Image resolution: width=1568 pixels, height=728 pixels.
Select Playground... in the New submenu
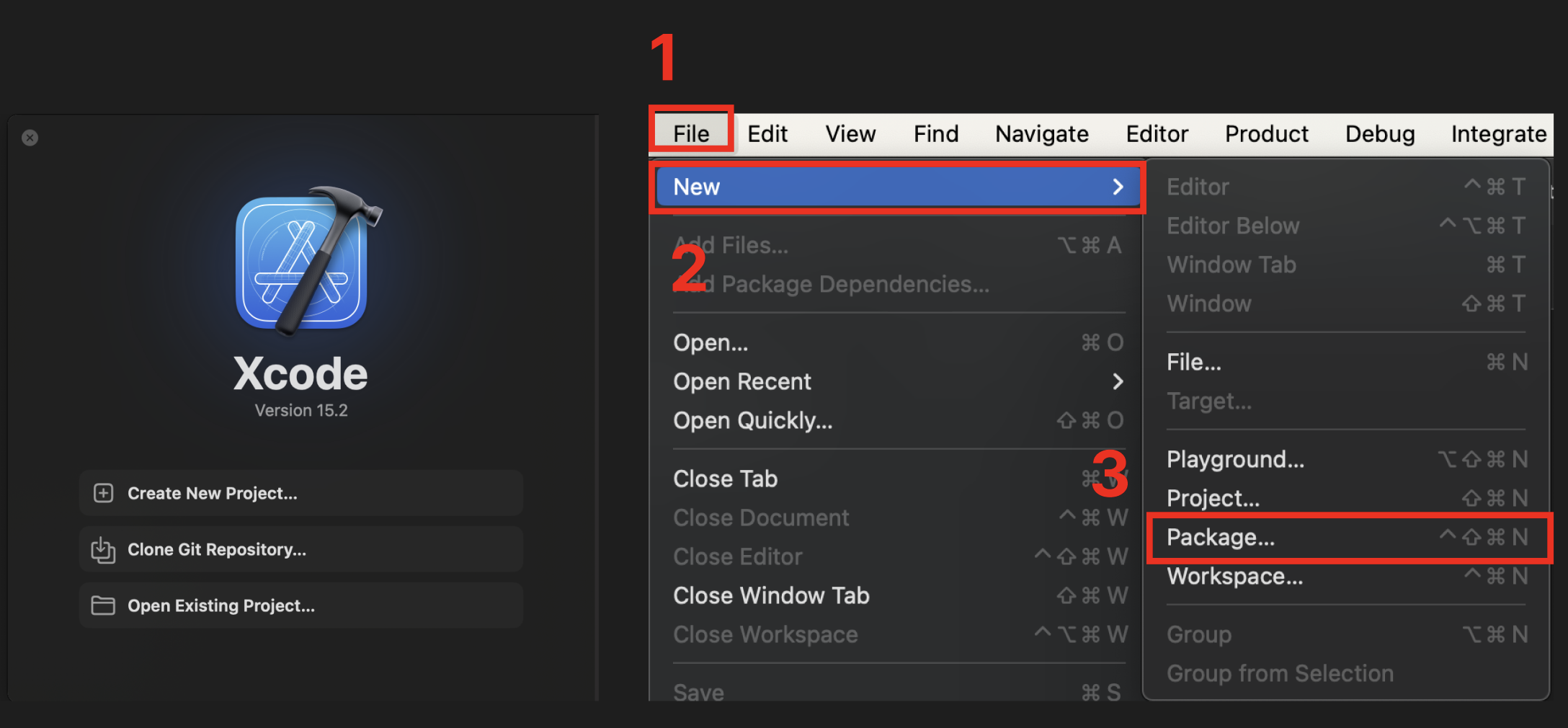[1346, 459]
